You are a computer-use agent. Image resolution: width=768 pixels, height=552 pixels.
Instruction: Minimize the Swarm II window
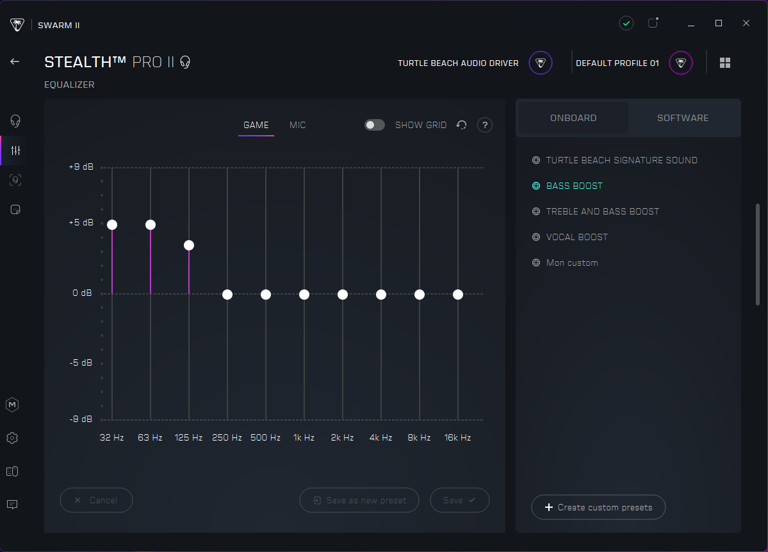point(691,24)
